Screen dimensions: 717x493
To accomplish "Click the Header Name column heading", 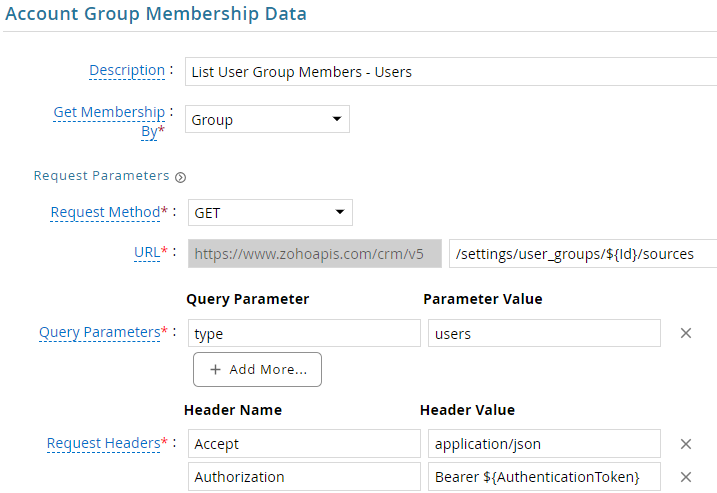I will pos(233,410).
